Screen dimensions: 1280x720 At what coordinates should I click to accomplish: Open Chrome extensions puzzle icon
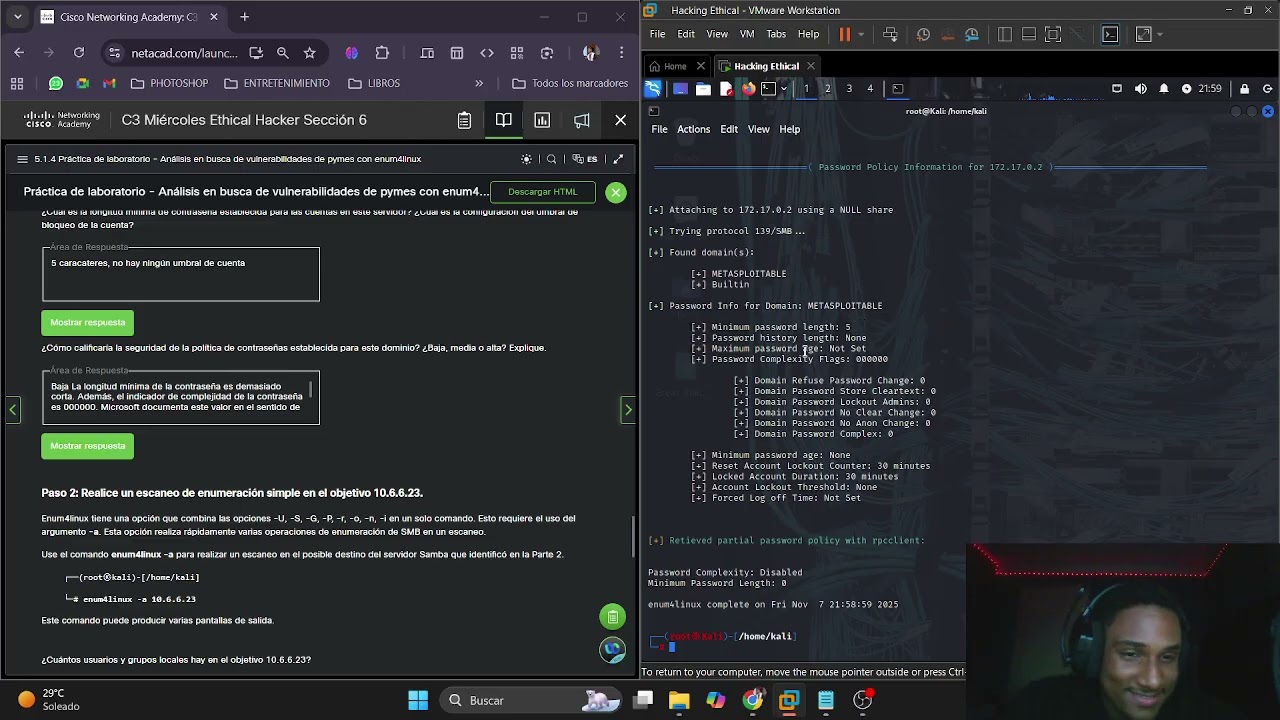[x=382, y=53]
